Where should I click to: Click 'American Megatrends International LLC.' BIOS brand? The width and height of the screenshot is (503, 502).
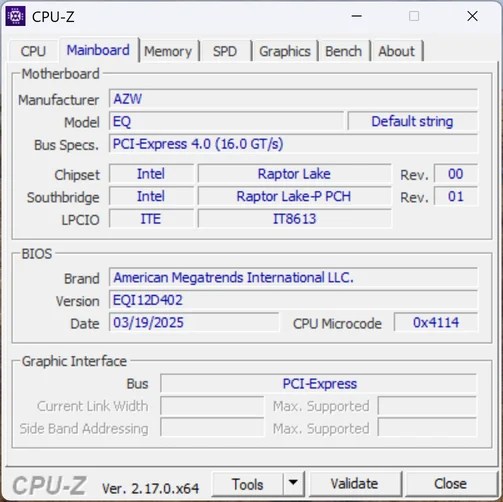pyautogui.click(x=293, y=277)
